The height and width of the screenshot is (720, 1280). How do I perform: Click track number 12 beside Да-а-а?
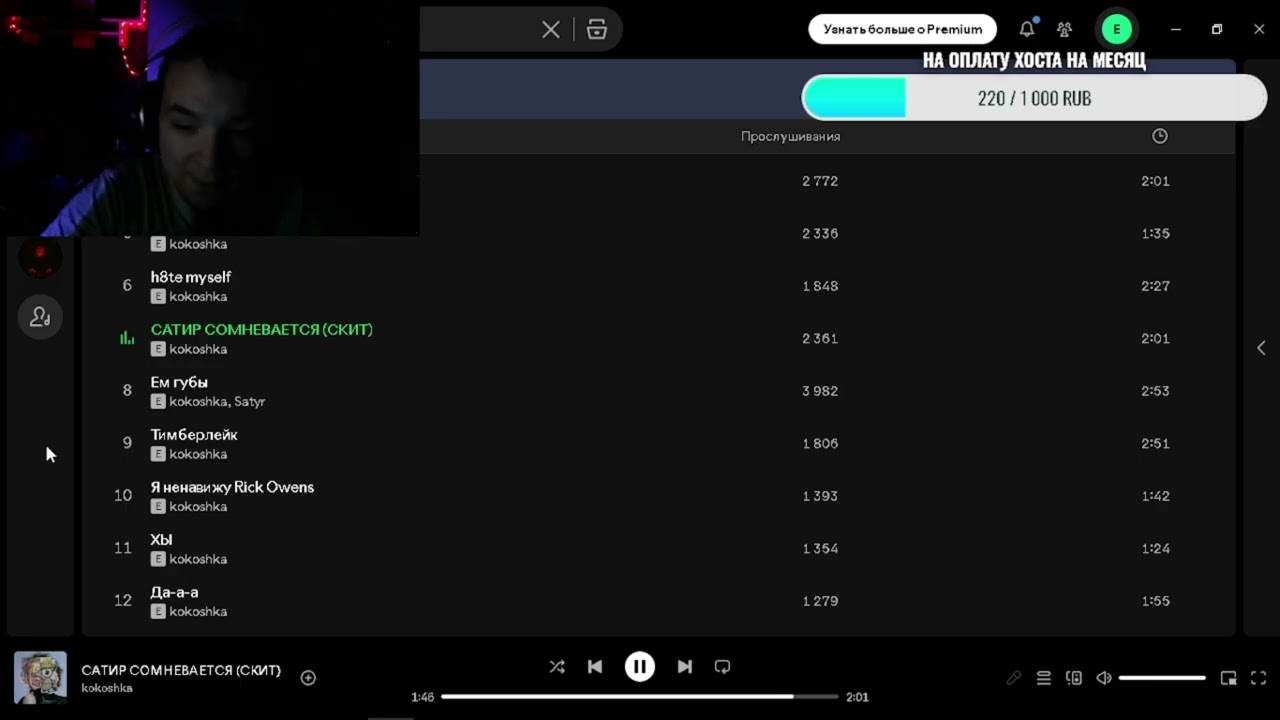point(123,601)
